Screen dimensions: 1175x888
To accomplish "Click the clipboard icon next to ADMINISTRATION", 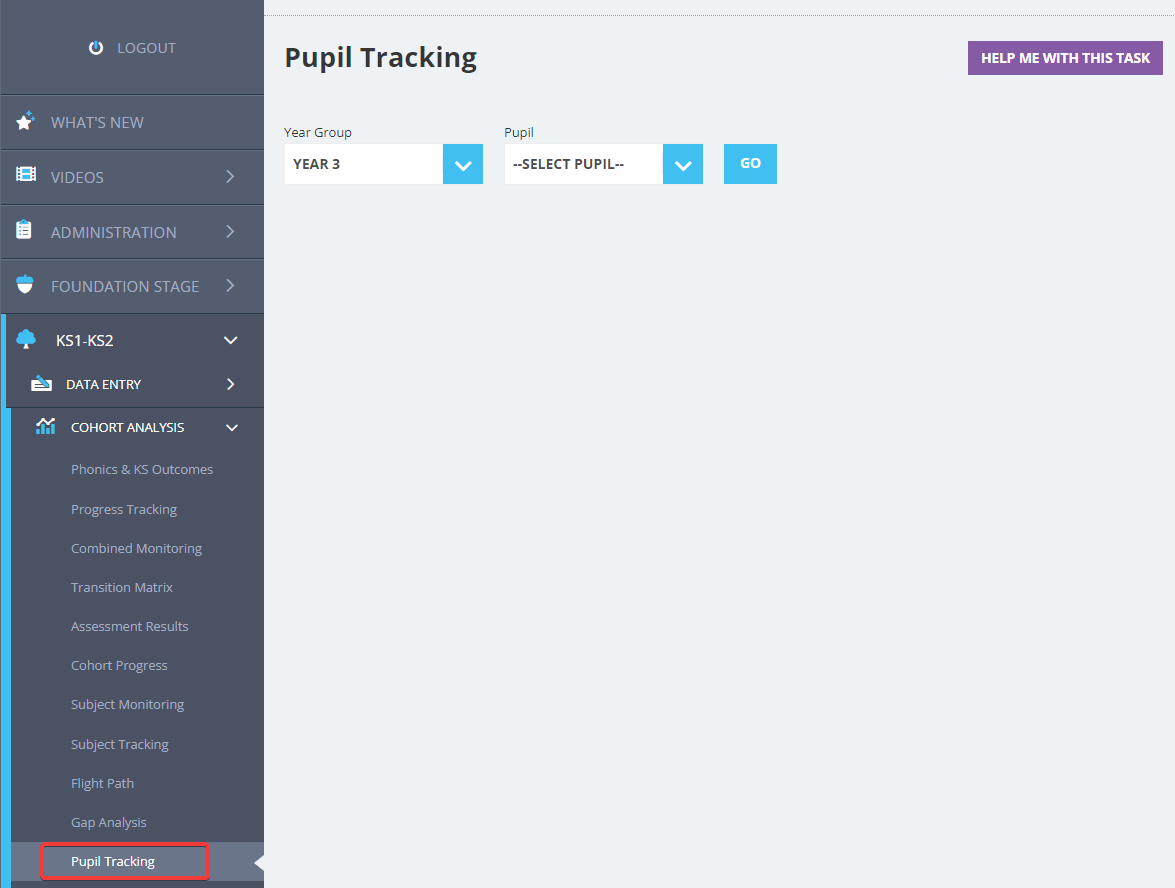I will (24, 231).
